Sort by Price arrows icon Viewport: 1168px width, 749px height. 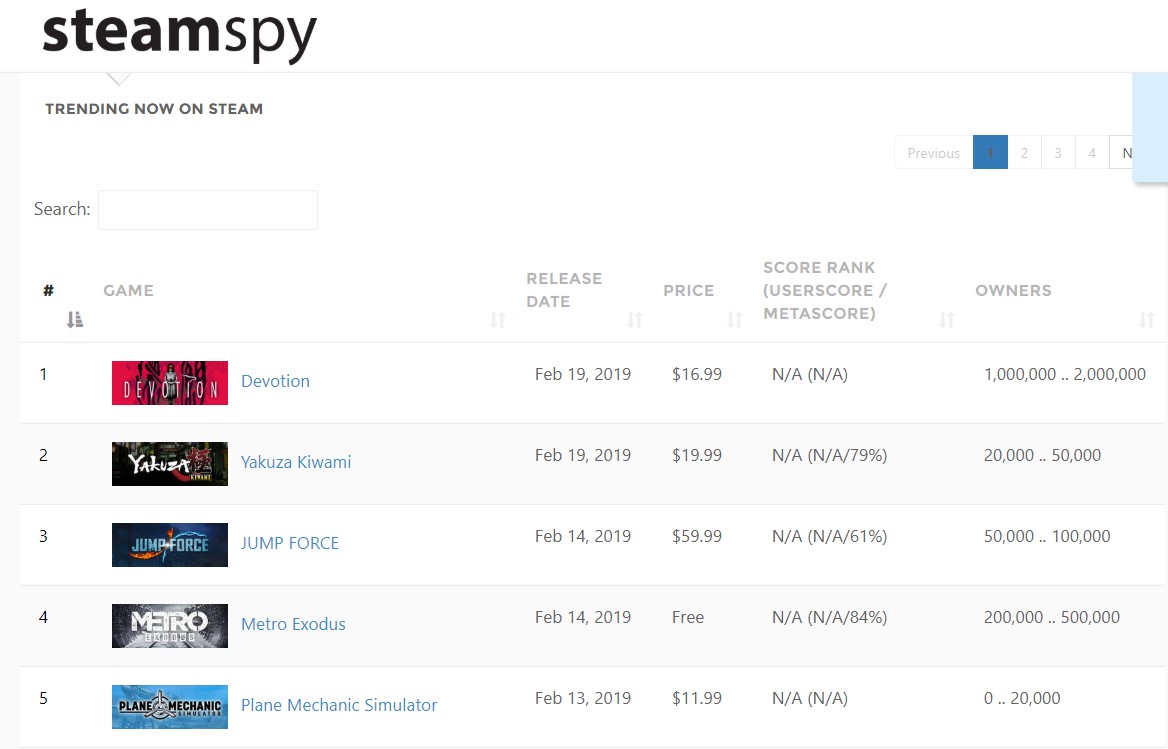[735, 320]
